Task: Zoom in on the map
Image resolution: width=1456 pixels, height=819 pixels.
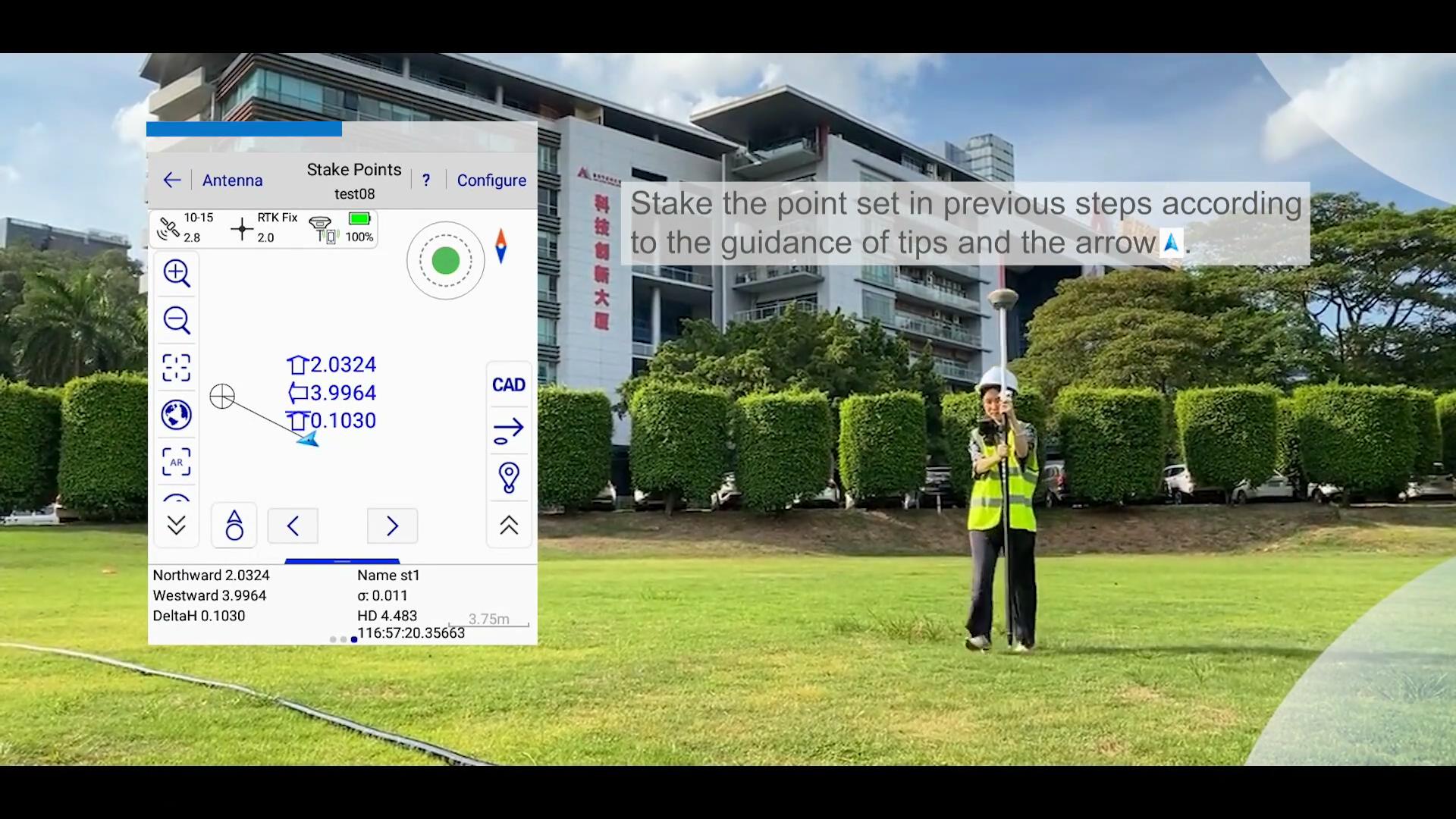Action: [177, 273]
